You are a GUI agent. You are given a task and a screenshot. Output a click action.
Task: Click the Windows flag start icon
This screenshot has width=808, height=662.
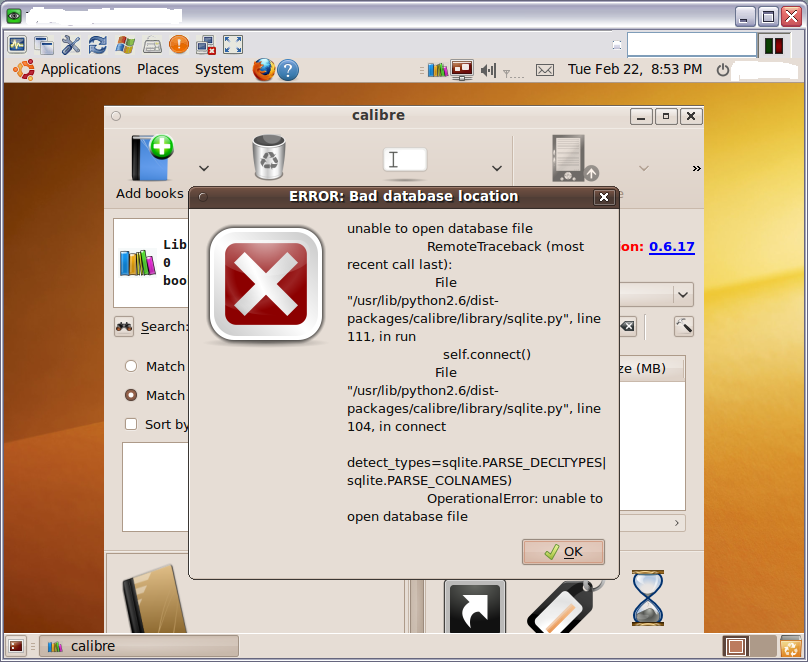point(125,45)
